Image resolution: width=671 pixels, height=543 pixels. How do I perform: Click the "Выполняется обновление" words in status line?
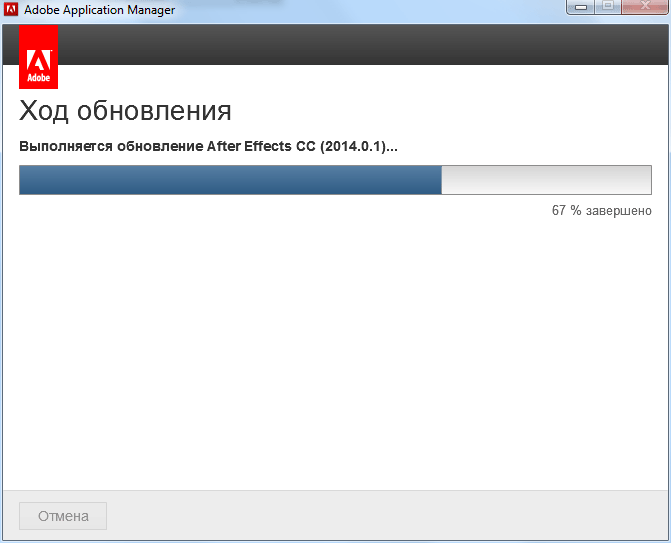click(111, 146)
